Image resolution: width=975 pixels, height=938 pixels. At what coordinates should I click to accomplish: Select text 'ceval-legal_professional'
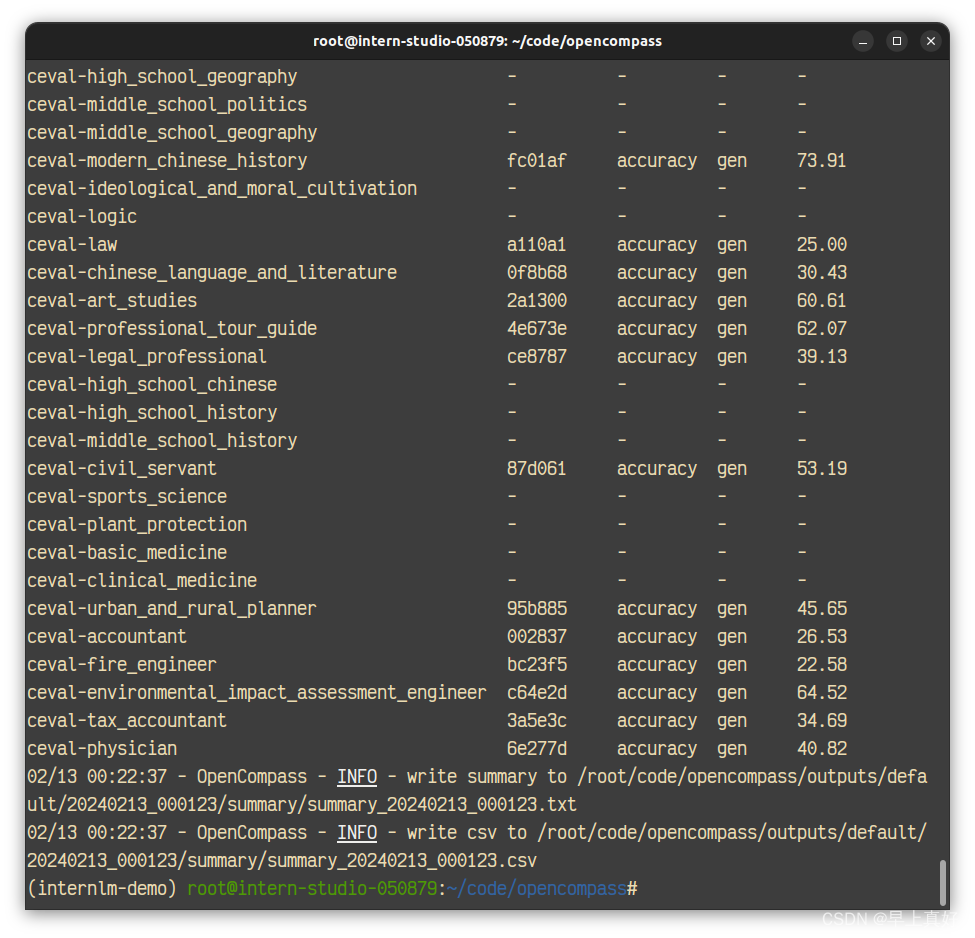coord(147,356)
